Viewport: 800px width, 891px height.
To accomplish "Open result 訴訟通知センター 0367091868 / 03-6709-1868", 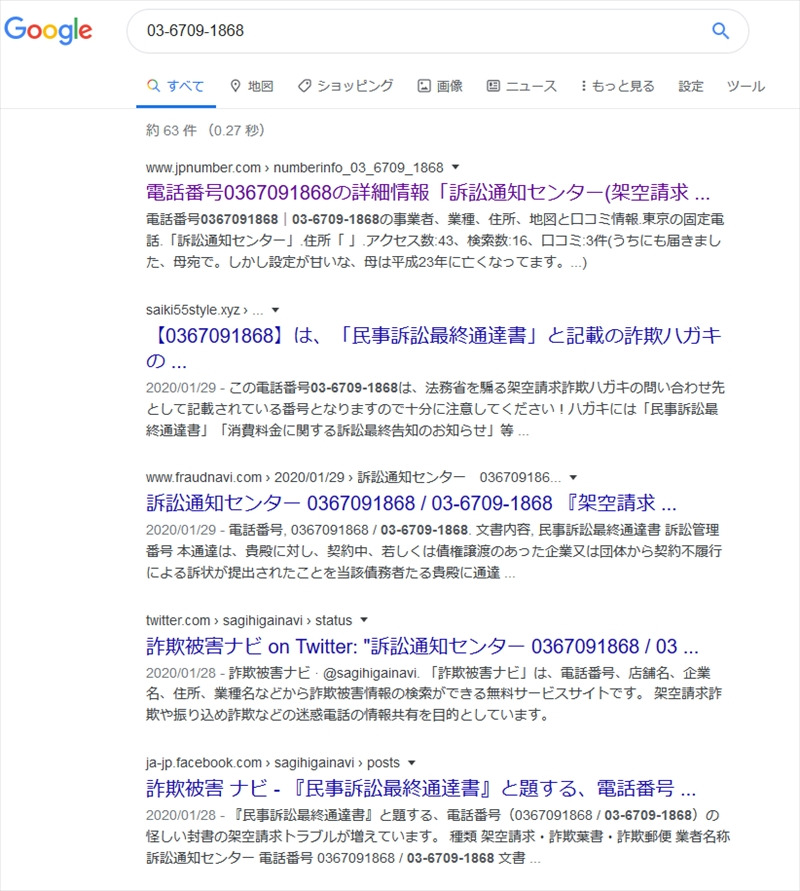I will click(x=411, y=503).
